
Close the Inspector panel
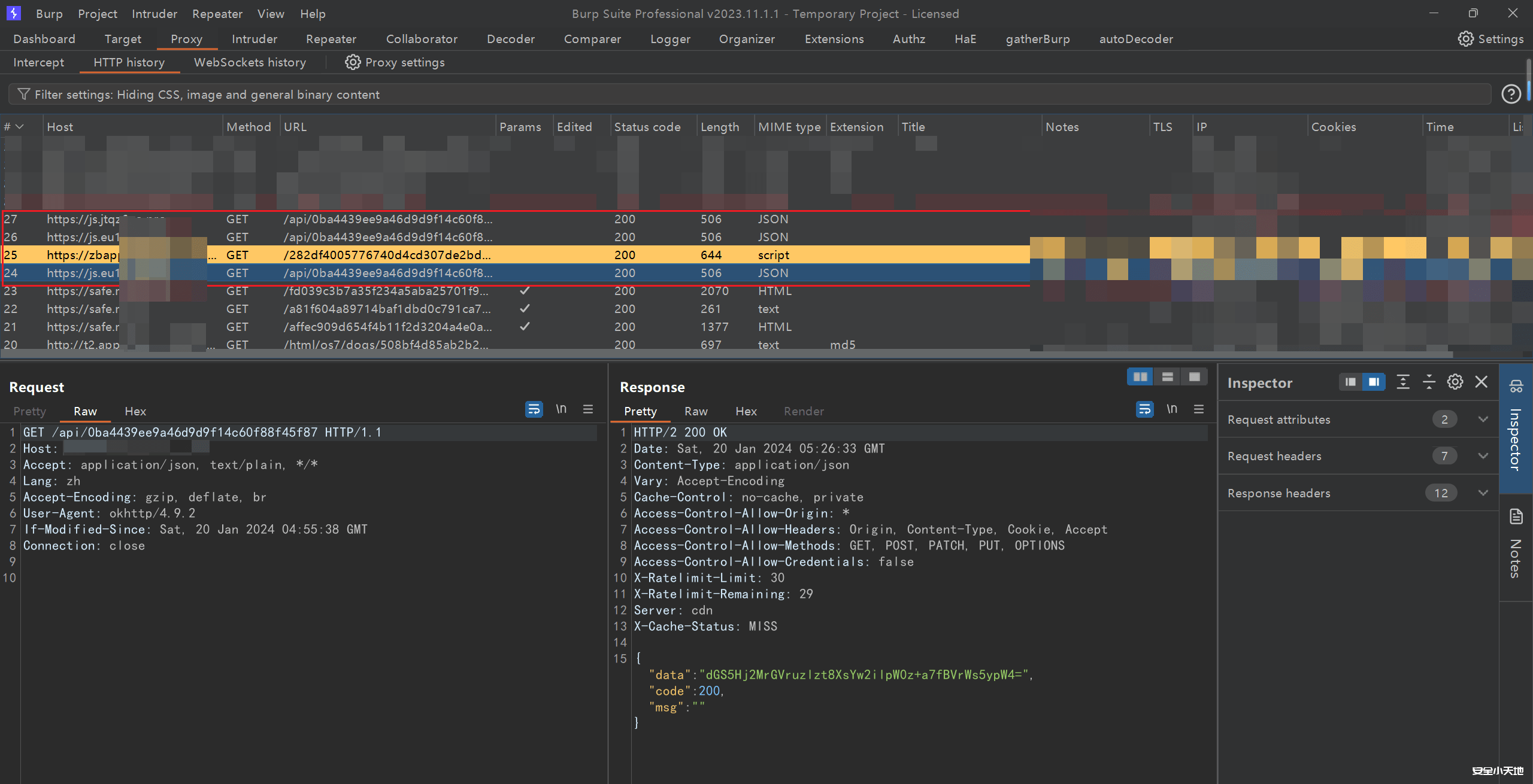(1482, 382)
